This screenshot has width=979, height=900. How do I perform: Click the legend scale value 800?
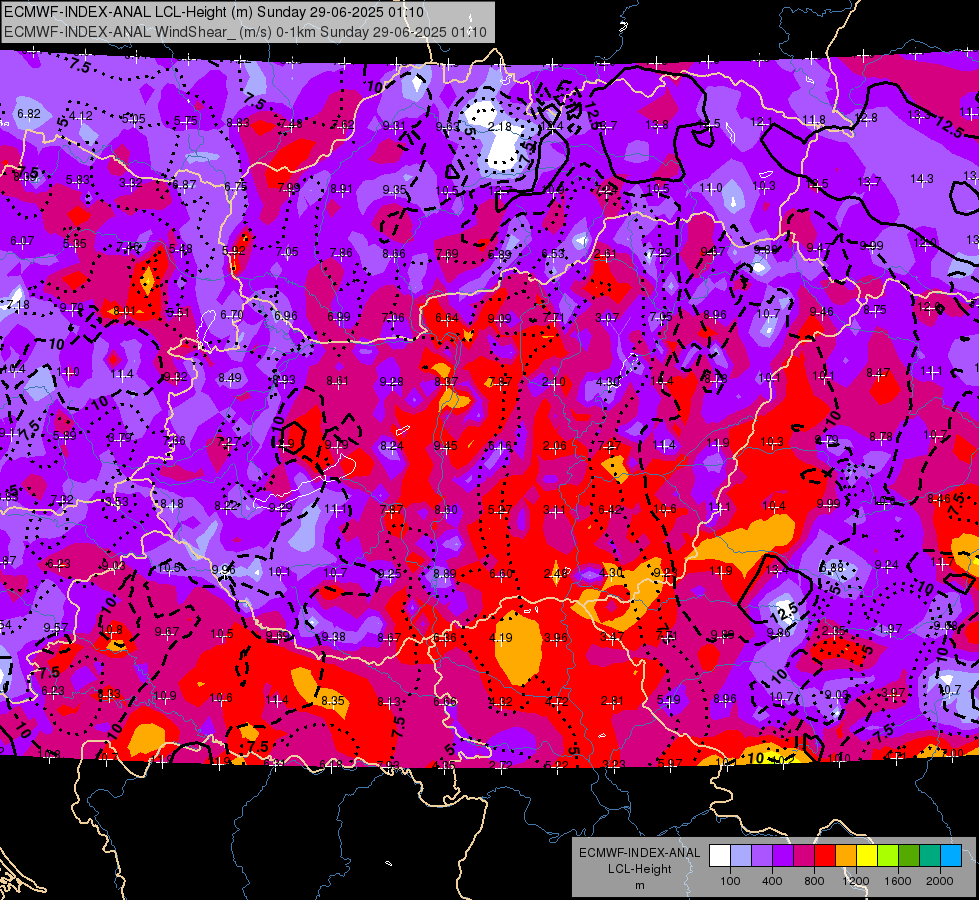click(x=814, y=881)
